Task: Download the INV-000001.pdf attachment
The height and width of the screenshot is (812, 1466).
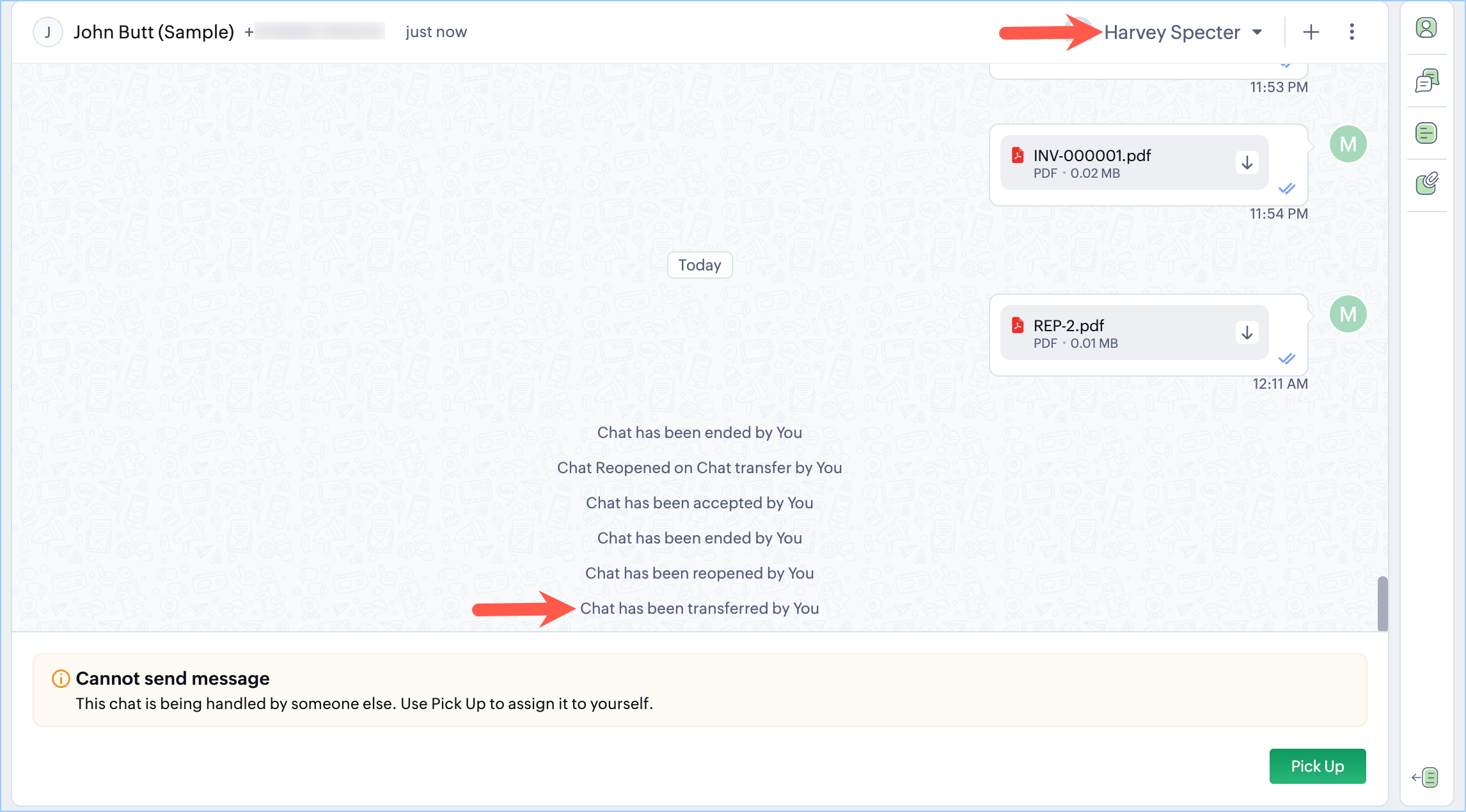Action: click(x=1247, y=163)
